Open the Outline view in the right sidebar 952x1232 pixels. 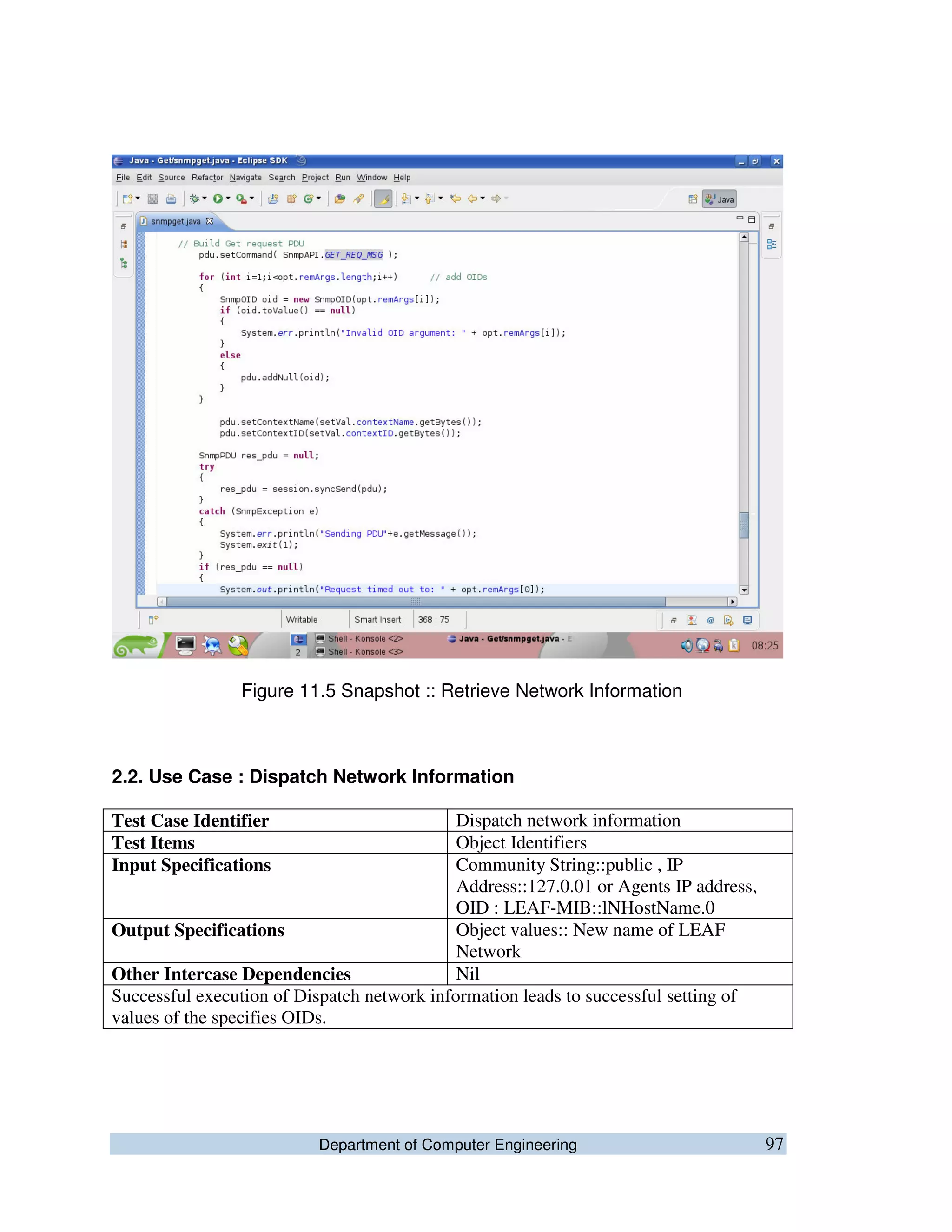coord(772,245)
